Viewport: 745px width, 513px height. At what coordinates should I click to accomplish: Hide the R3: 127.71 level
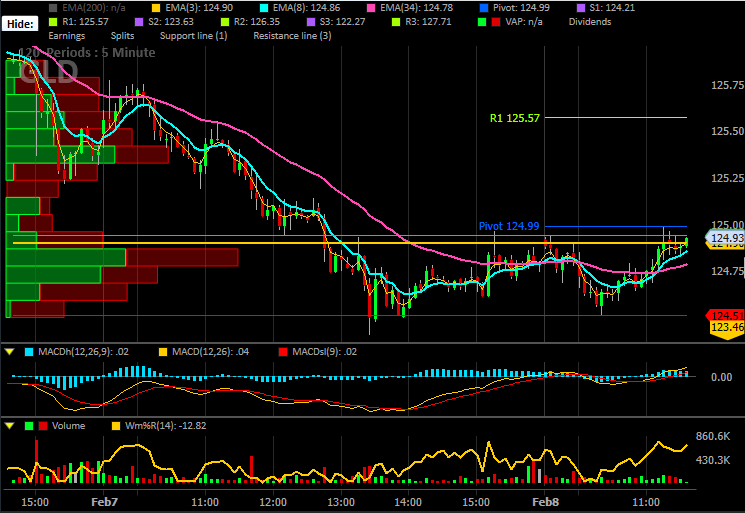click(428, 22)
